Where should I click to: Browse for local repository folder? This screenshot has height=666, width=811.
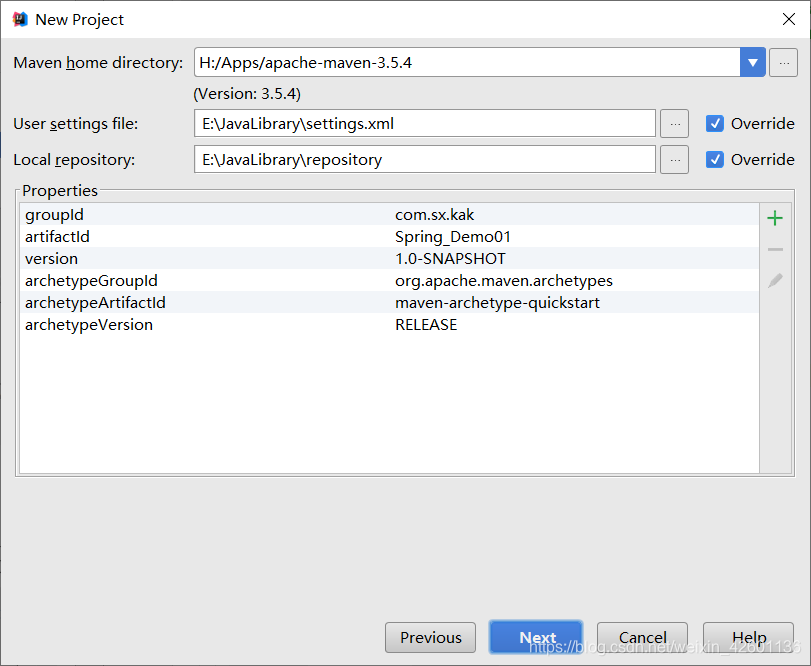pos(675,160)
